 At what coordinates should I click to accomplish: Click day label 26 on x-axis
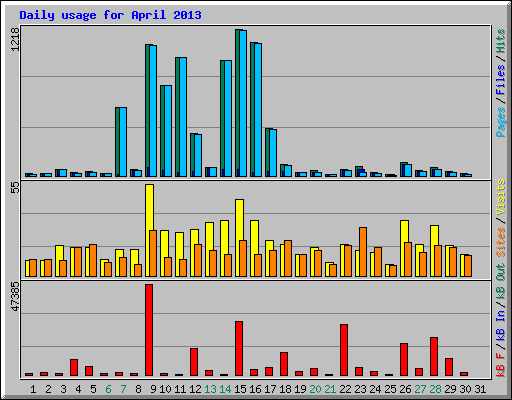[x=405, y=389]
